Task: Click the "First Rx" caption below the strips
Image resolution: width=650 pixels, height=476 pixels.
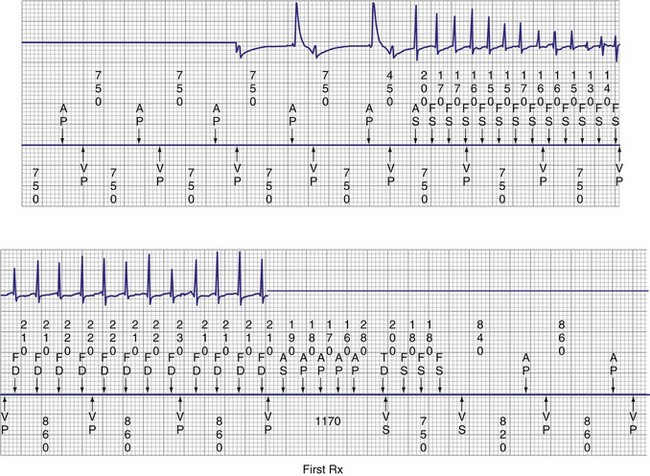Action: pyautogui.click(x=324, y=467)
